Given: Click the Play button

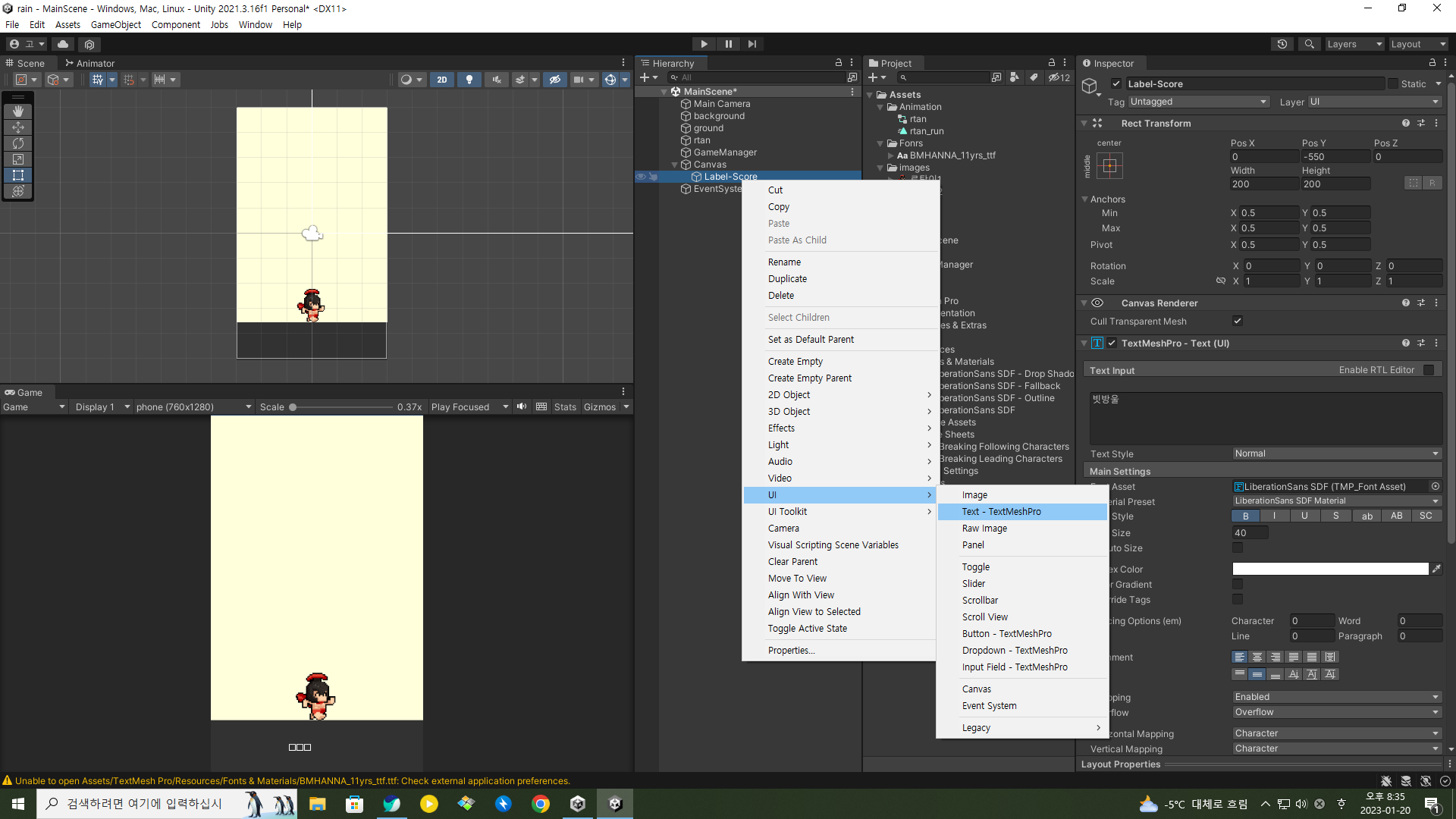Looking at the screenshot, I should coord(704,44).
